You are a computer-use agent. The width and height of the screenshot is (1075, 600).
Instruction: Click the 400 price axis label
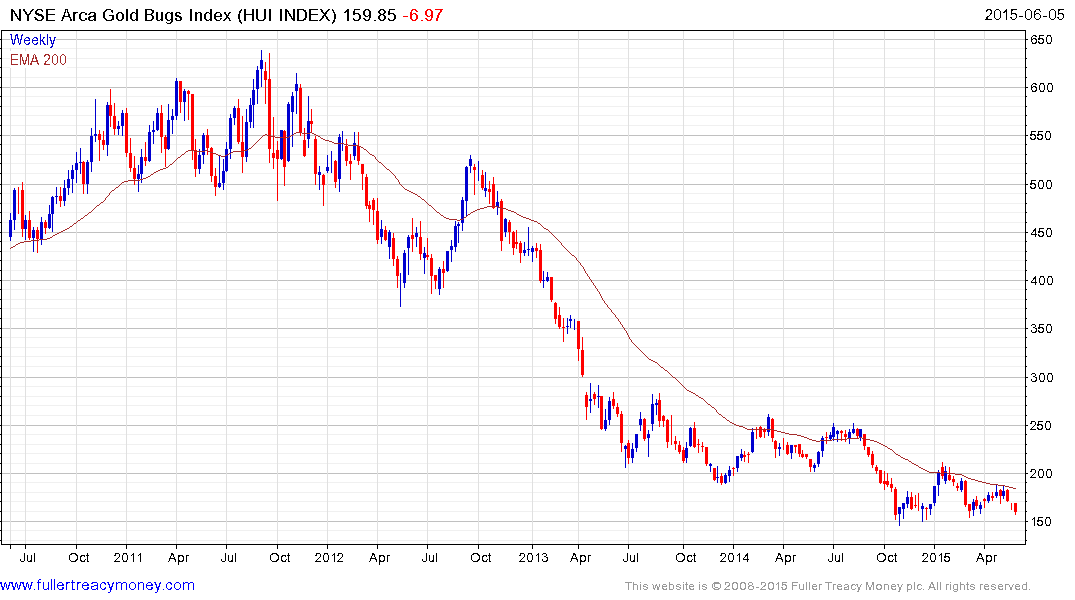(x=1041, y=280)
